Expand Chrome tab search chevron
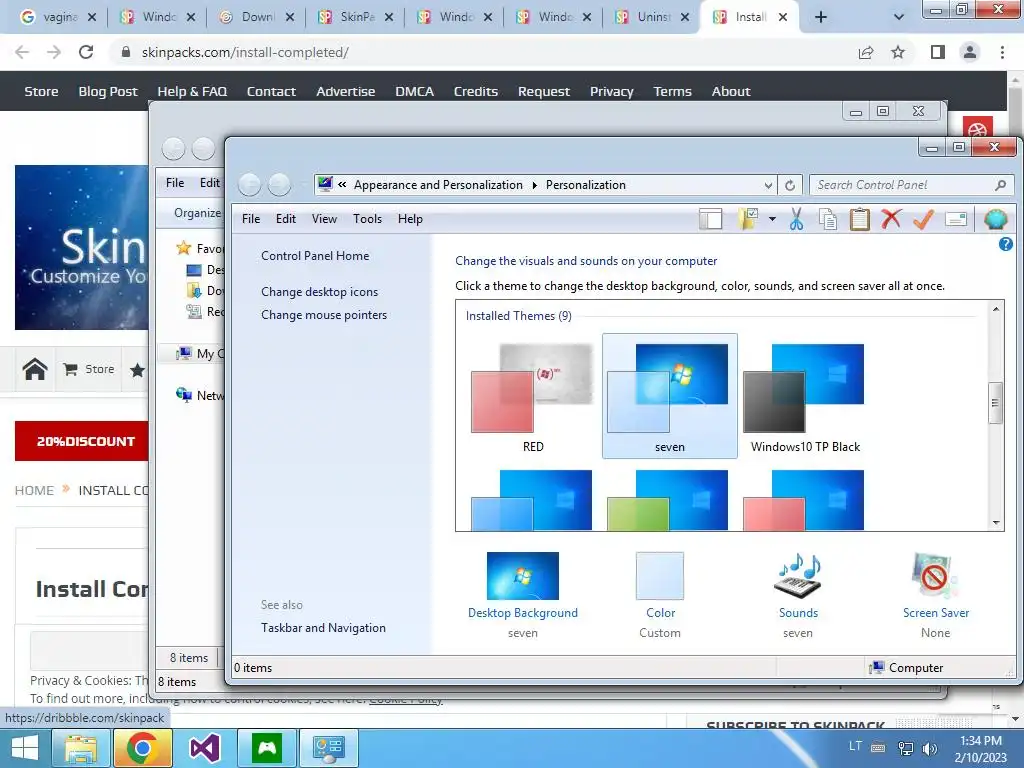 click(899, 17)
